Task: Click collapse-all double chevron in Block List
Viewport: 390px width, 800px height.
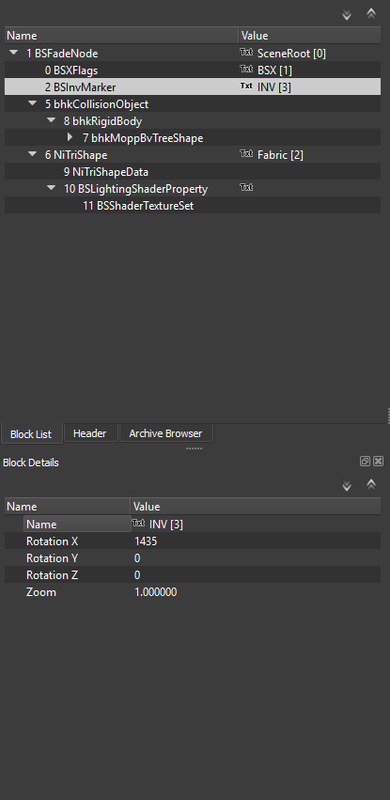Action: (371, 14)
